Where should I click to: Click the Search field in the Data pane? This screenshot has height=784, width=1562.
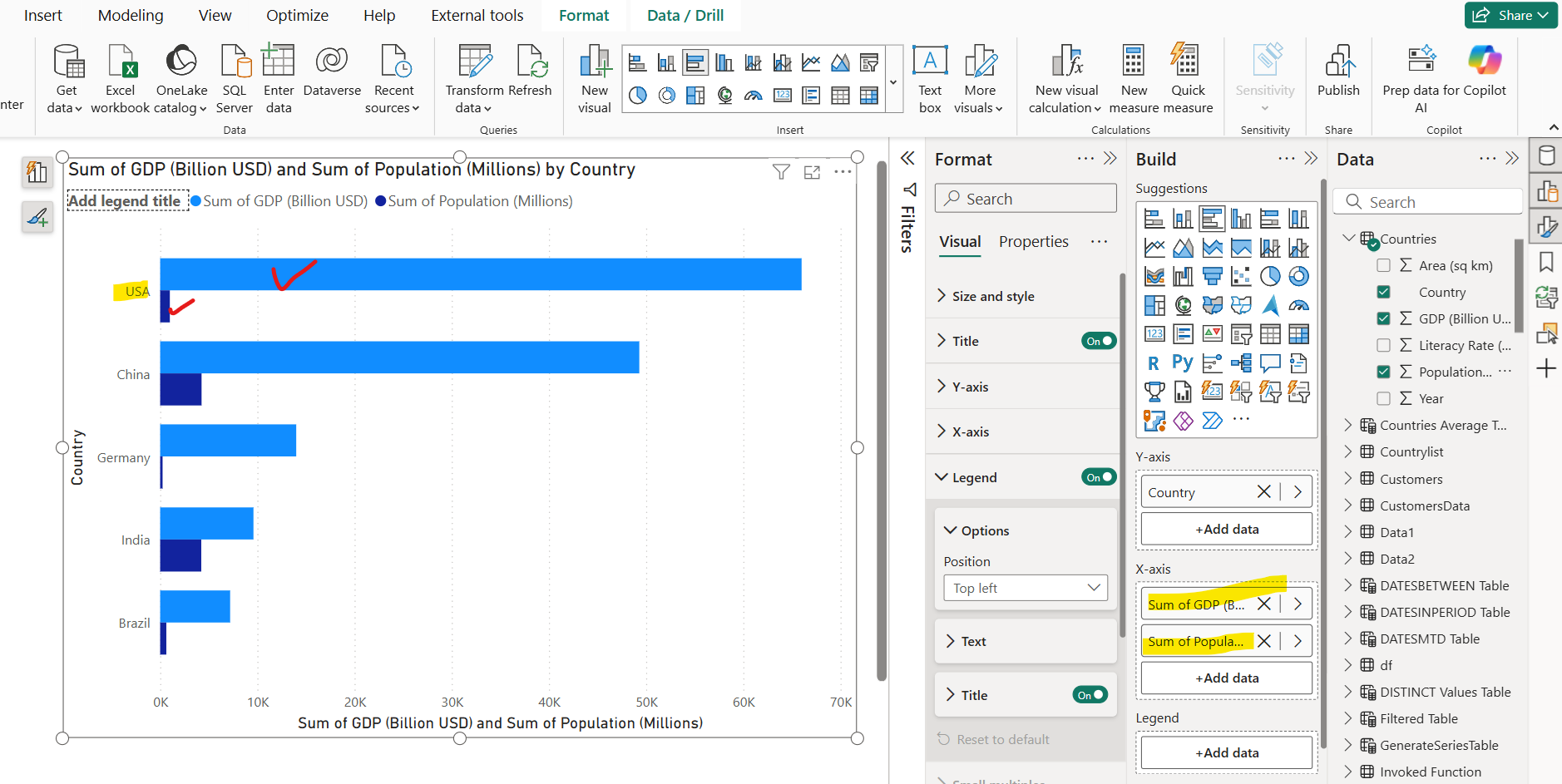1426,202
